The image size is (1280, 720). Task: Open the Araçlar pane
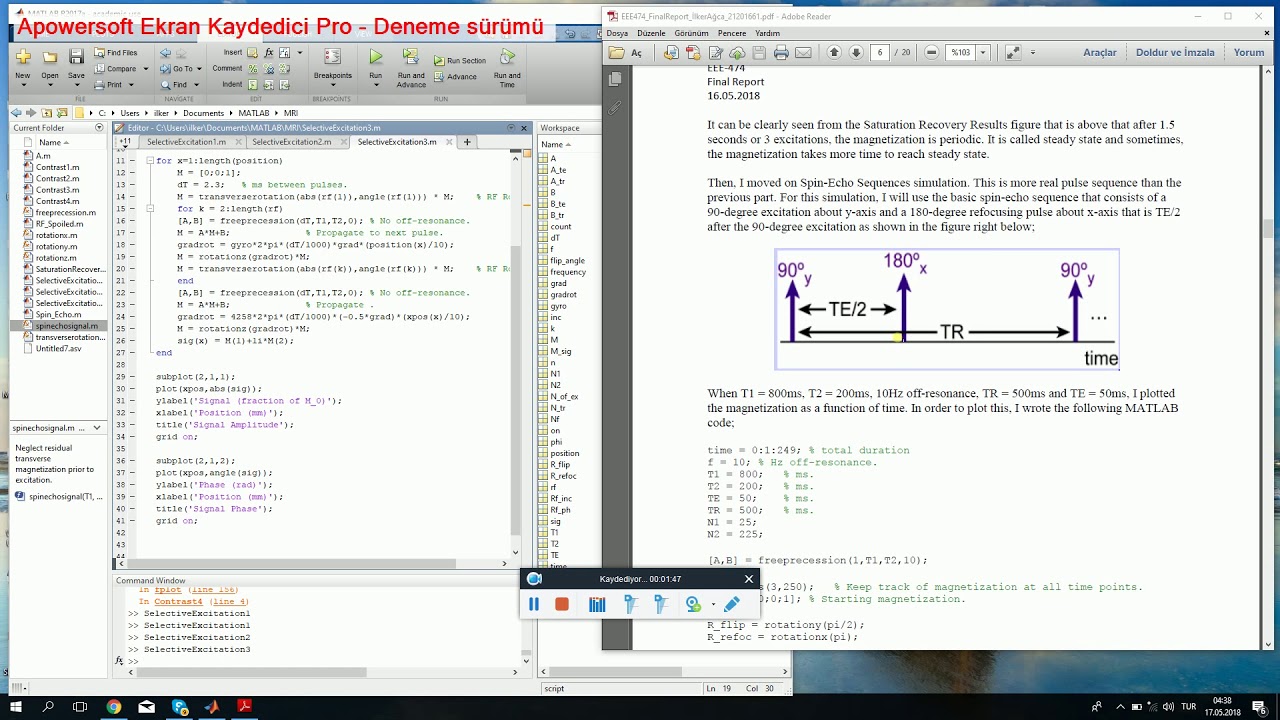[x=1100, y=53]
